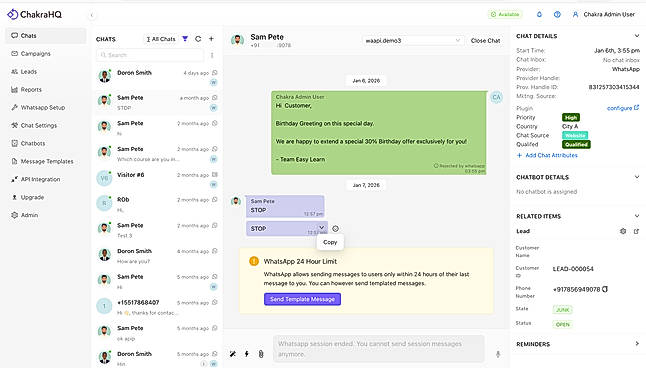Open Lead settings gear icon
Screen dimensions: 646x368
623,231
